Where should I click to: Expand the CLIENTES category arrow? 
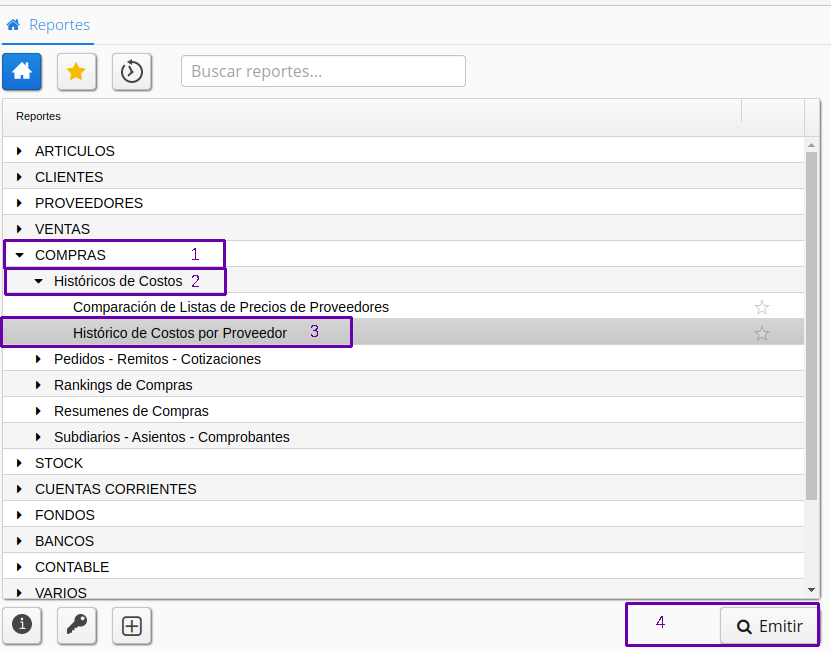(19, 177)
